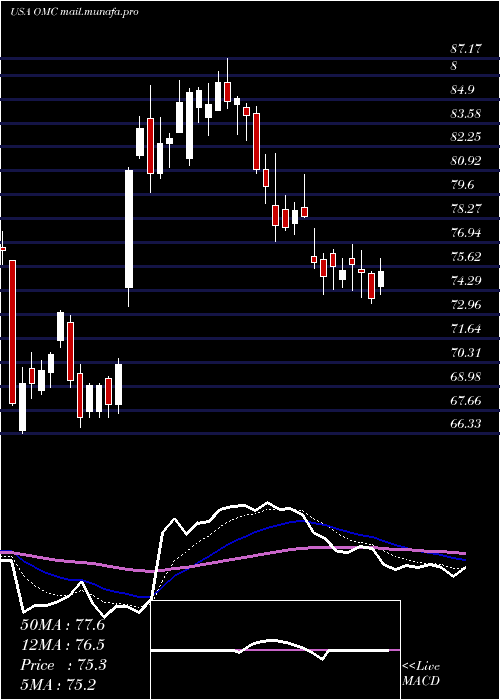This screenshot has width=500, height=700.
Task: Click the 79.6 price axis label
Action: click(x=462, y=185)
